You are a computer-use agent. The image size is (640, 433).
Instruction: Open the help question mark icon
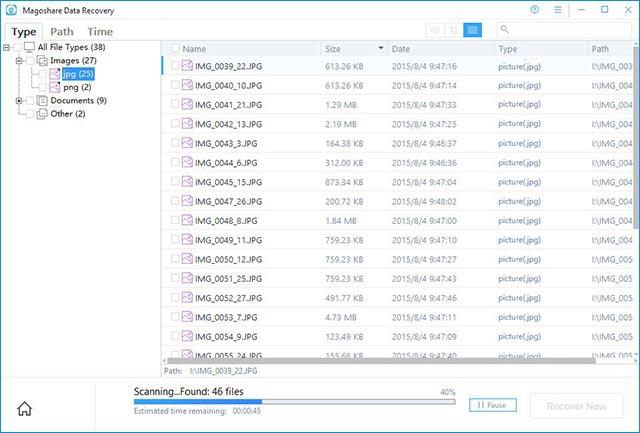tap(535, 10)
